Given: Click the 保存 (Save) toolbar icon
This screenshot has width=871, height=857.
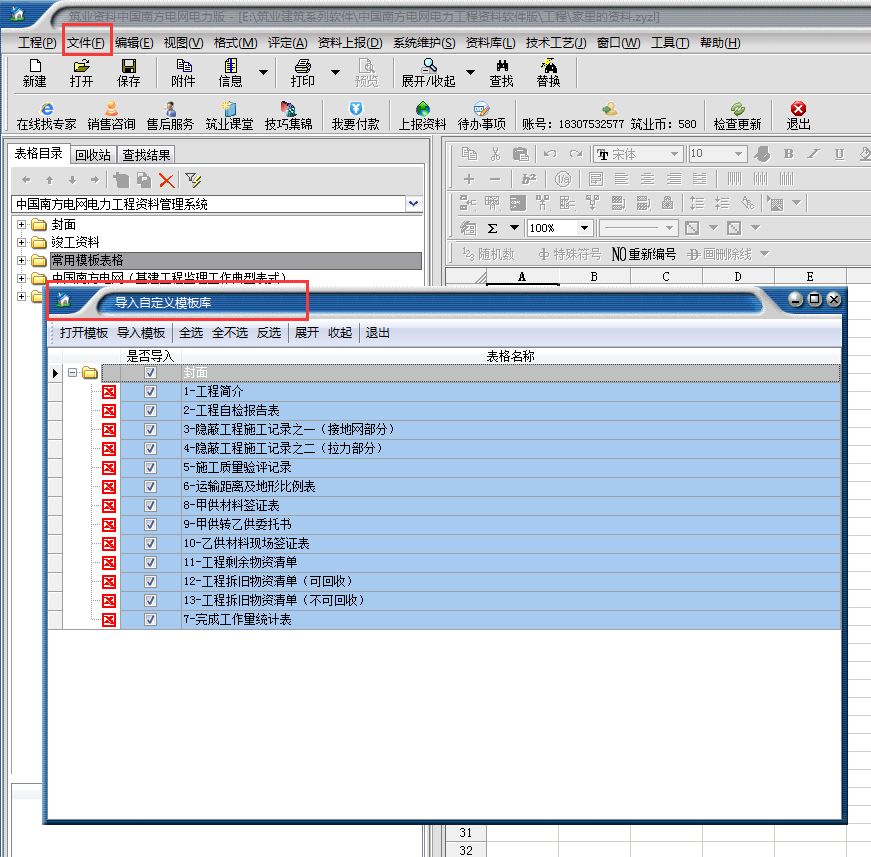Looking at the screenshot, I should (128, 72).
